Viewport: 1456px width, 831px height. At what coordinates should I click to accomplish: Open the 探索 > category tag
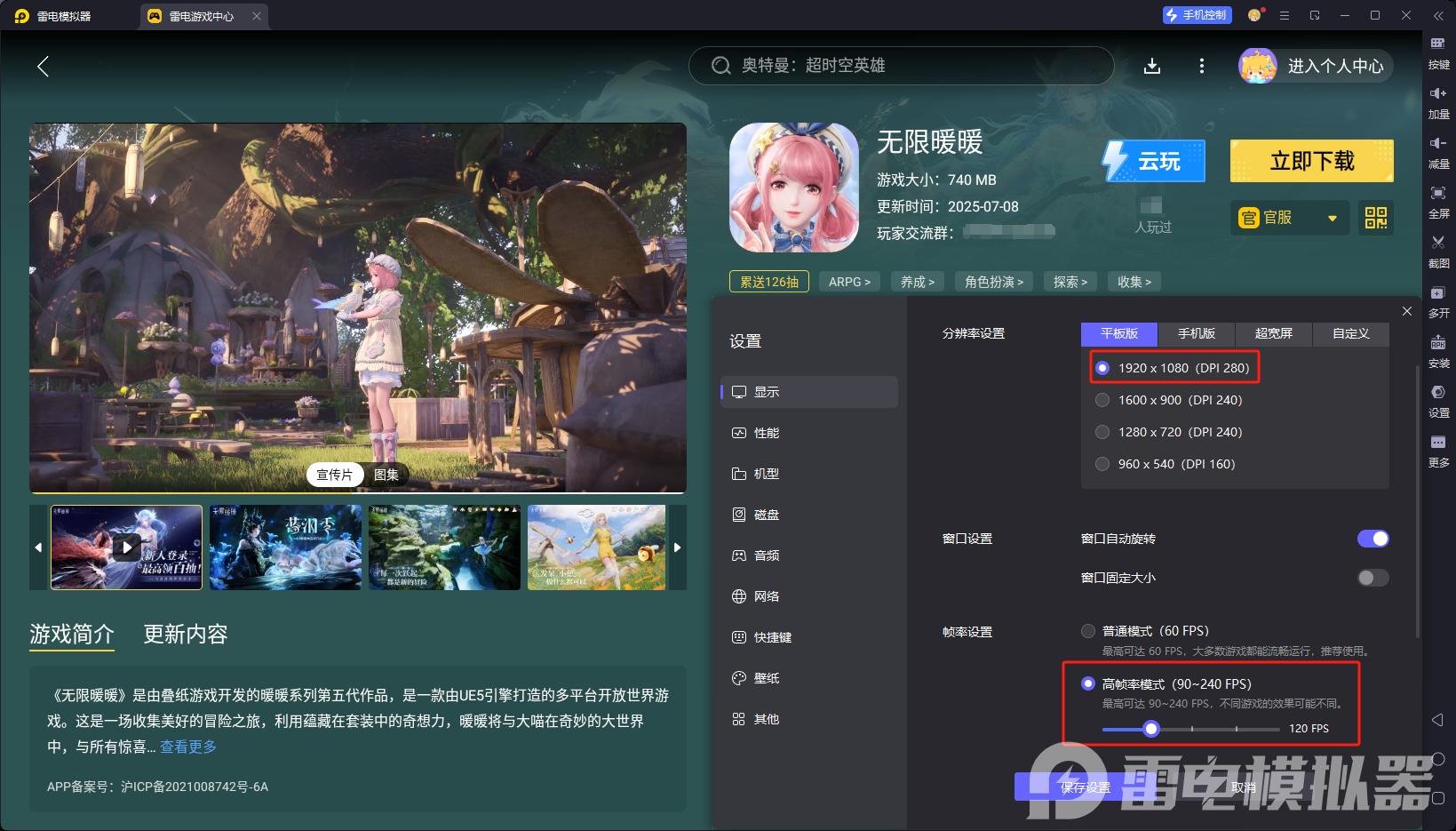(x=1070, y=282)
